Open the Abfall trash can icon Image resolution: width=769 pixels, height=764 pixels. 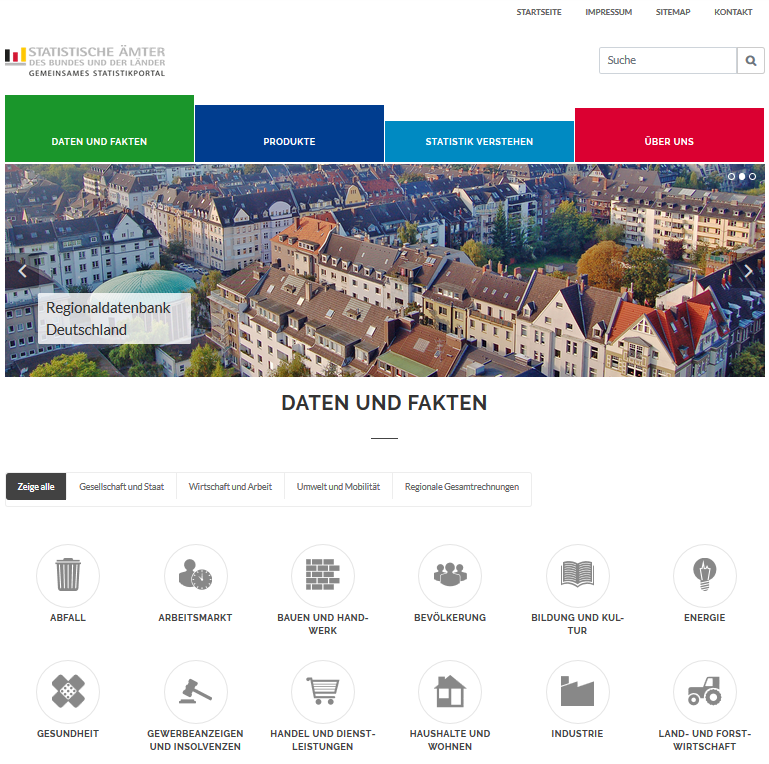pyautogui.click(x=68, y=576)
